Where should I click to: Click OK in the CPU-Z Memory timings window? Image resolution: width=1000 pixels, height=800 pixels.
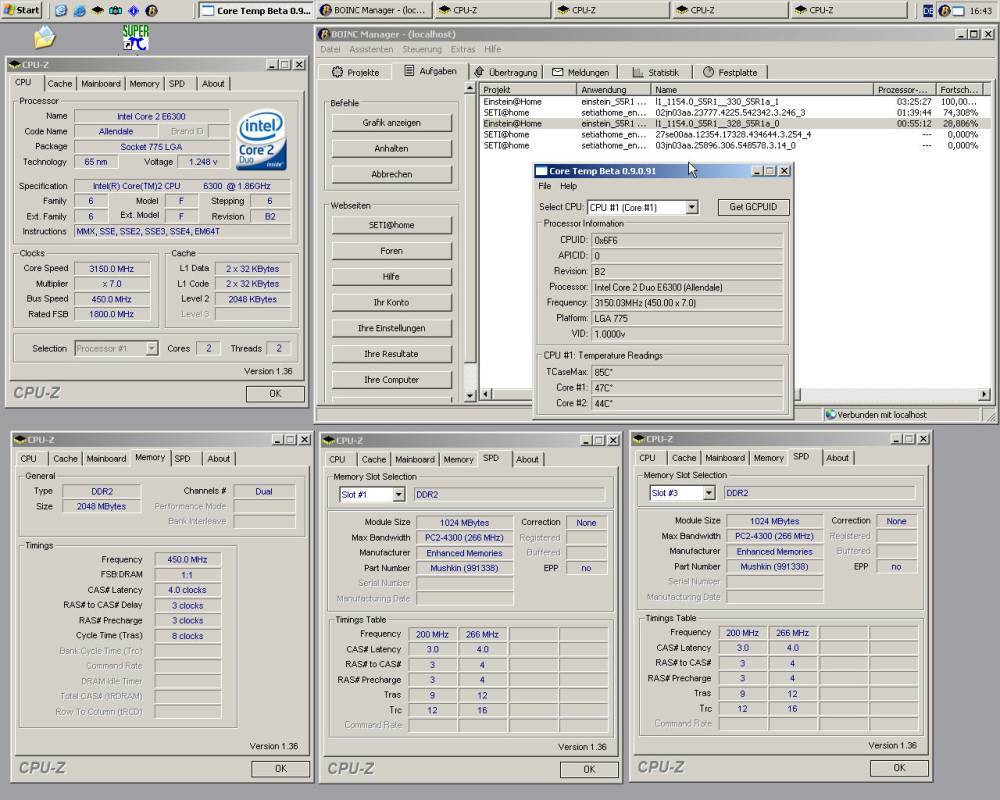pos(281,769)
